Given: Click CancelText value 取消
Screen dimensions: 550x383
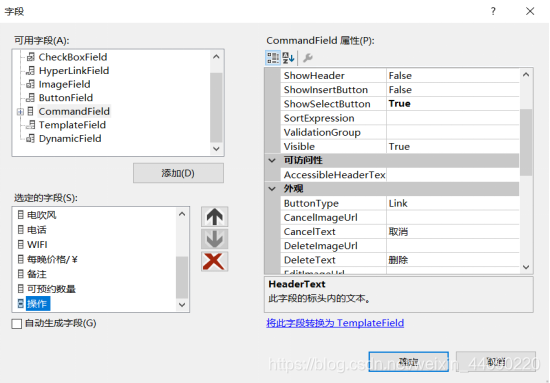Looking at the screenshot, I should pyautogui.click(x=453, y=231).
